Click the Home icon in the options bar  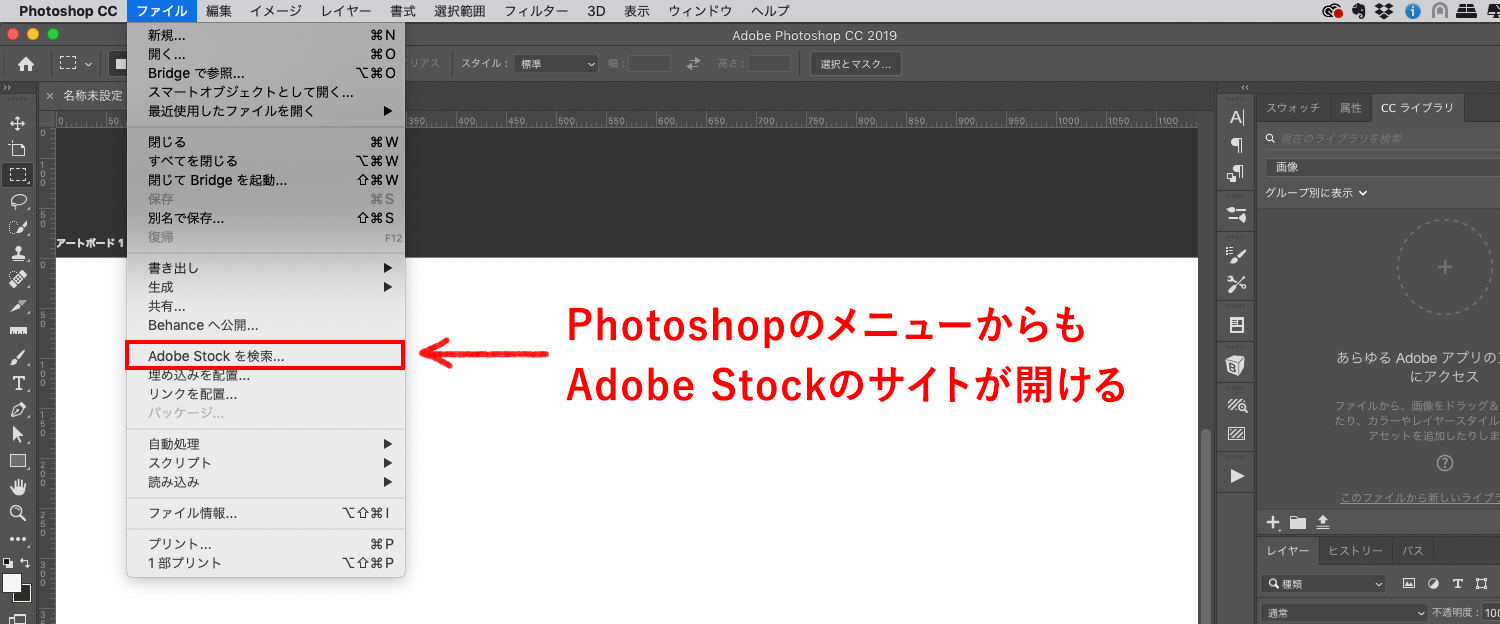(26, 63)
